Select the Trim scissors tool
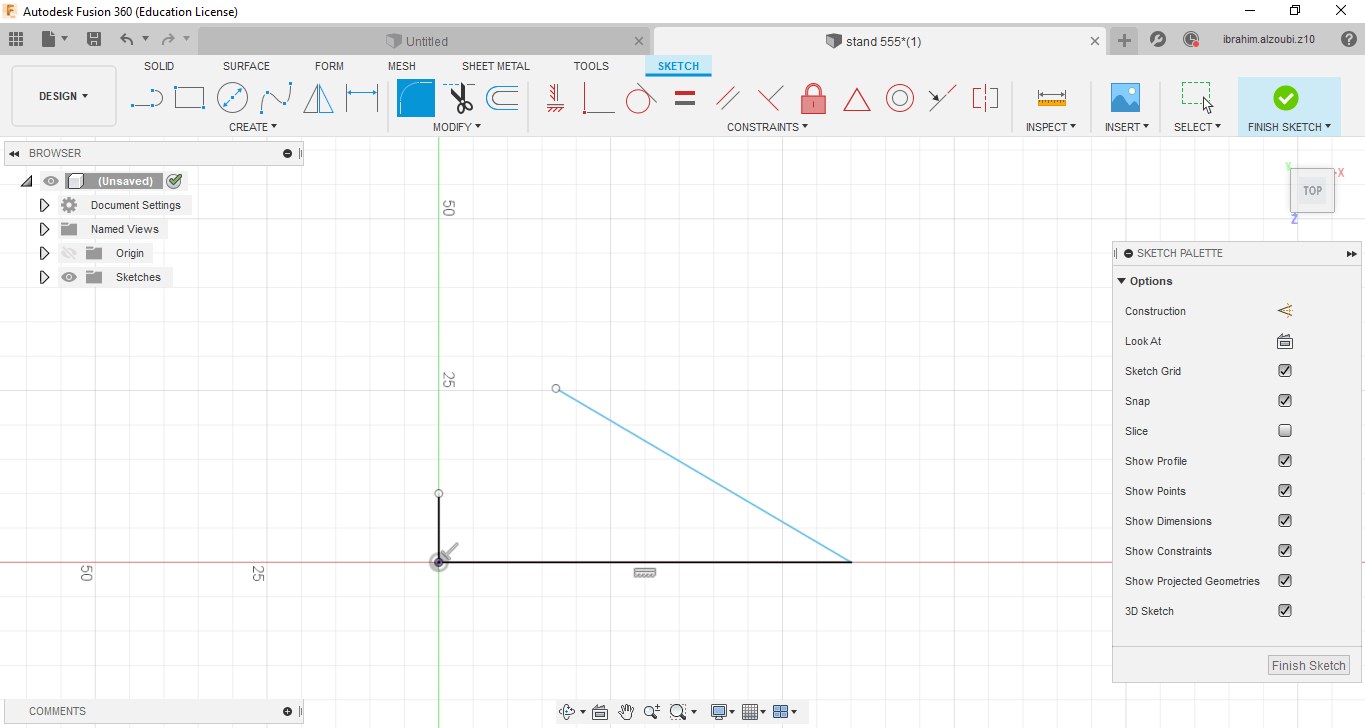Screen dimensions: 1365x728 point(460,98)
